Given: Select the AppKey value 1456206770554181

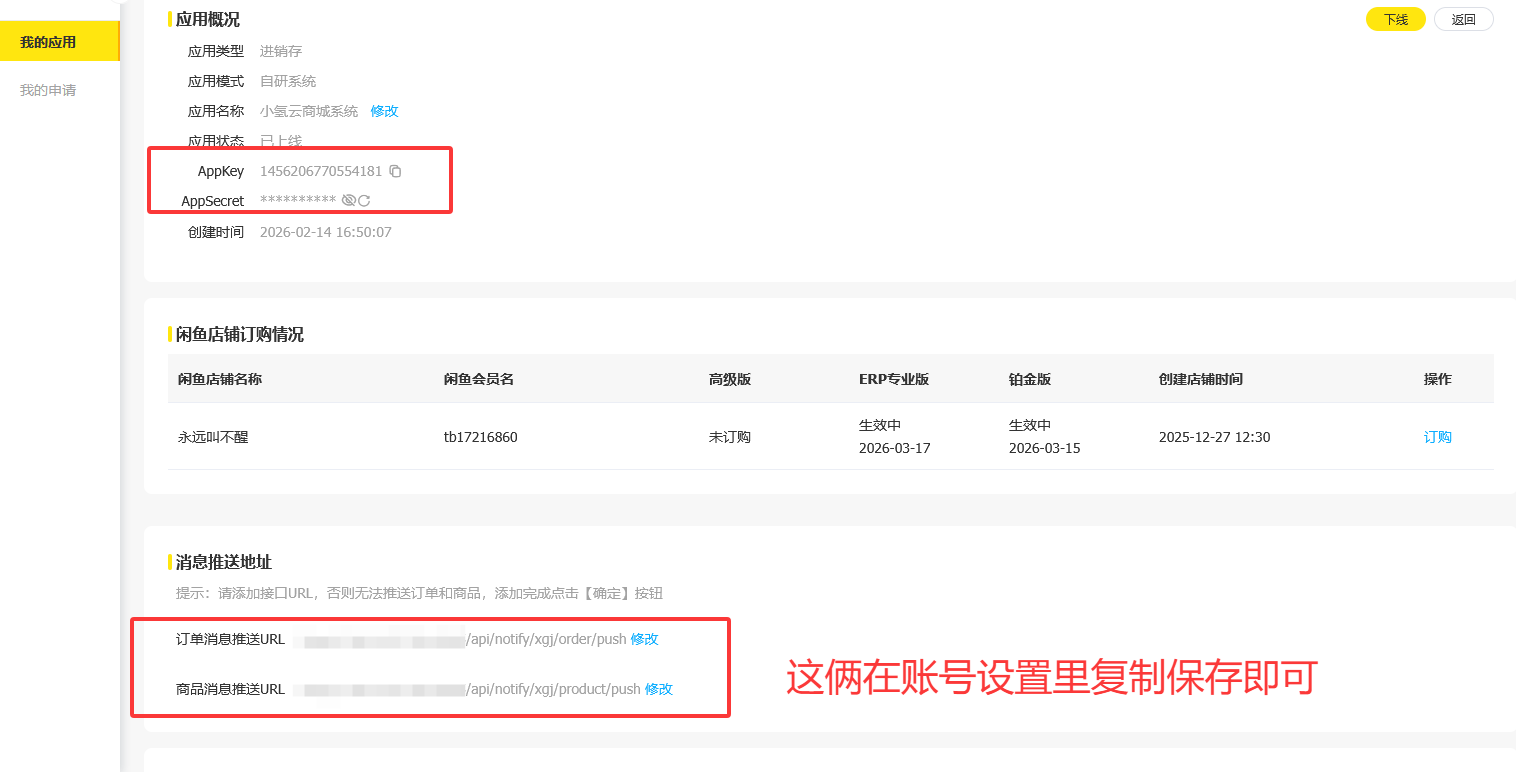Looking at the screenshot, I should click(x=320, y=171).
